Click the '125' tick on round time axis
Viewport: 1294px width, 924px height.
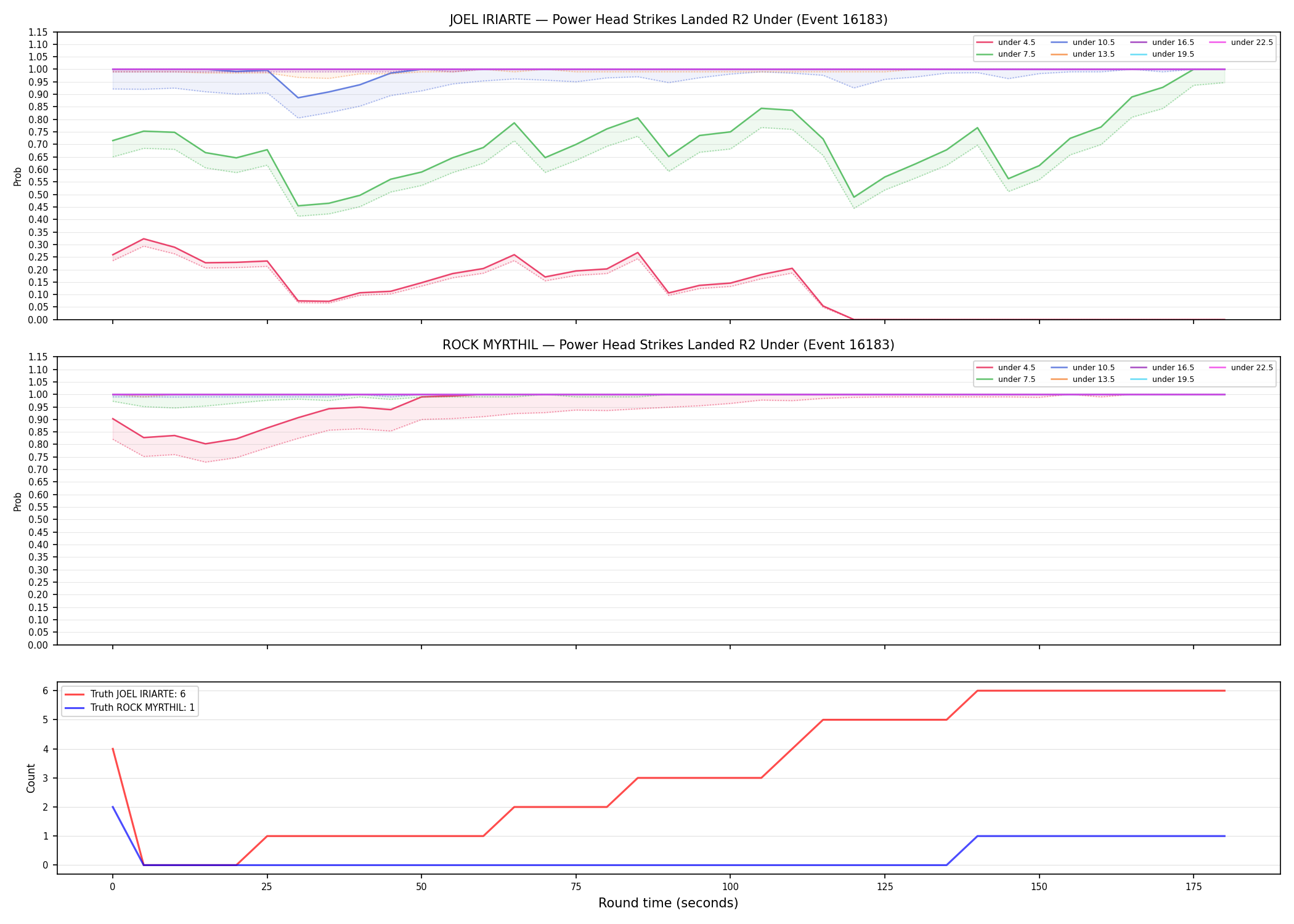click(885, 887)
